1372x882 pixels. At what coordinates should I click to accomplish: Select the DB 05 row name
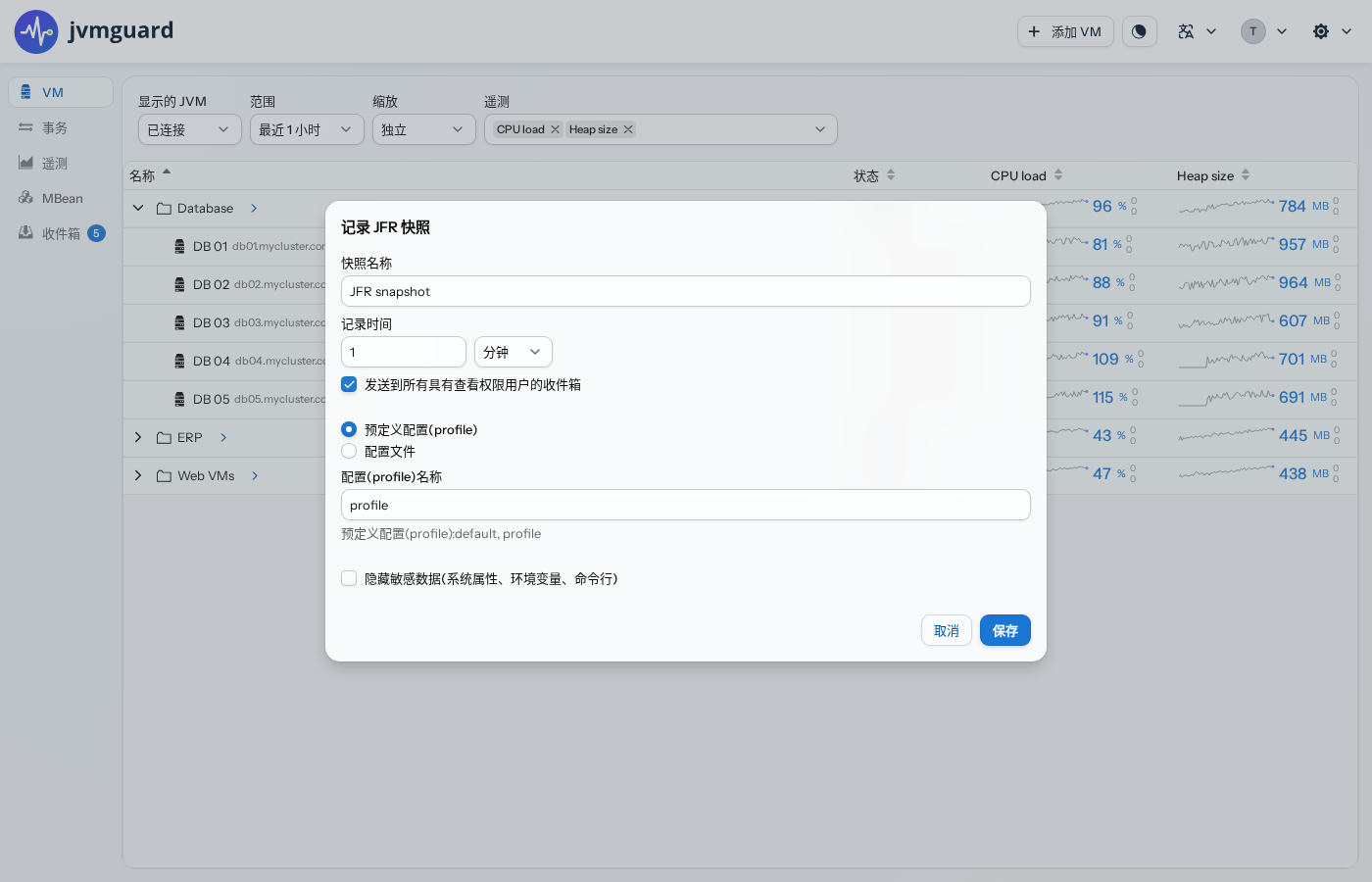pyautogui.click(x=211, y=399)
